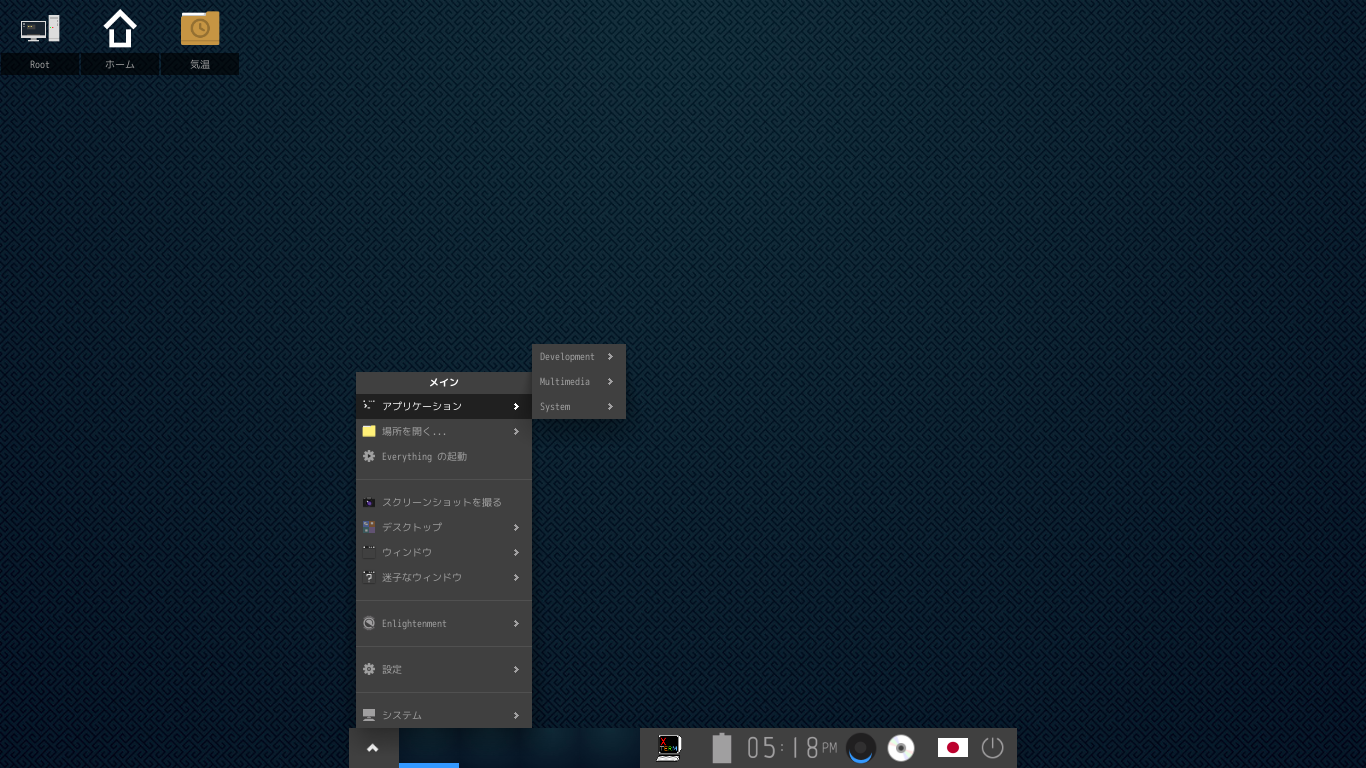This screenshot has height=768, width=1366.
Task: Toggle main menu with up-arrow button
Action: click(x=373, y=748)
